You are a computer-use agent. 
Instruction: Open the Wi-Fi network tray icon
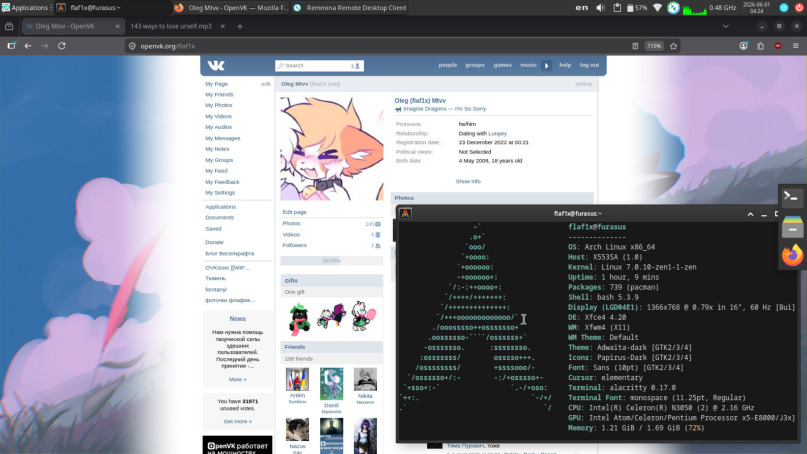(x=657, y=8)
